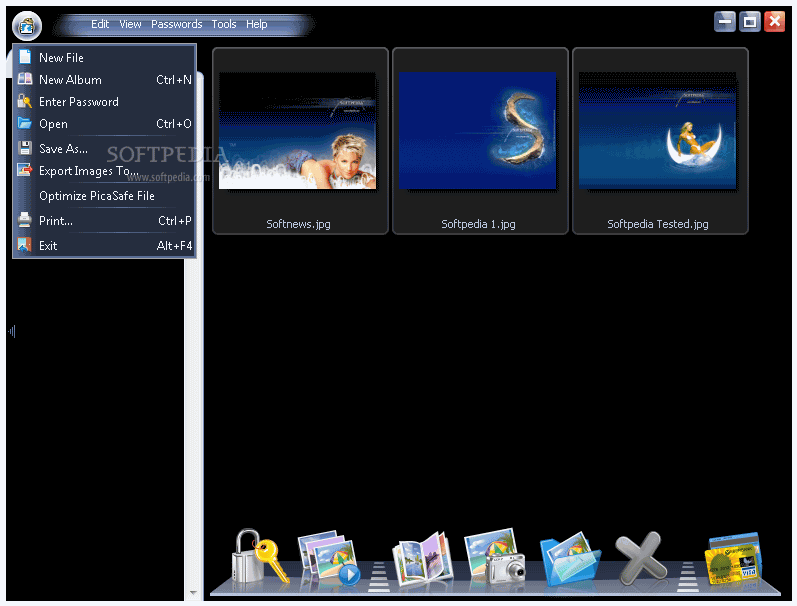Select Optimize PicaSafe File entry
Image resolution: width=797 pixels, height=606 pixels.
point(104,196)
